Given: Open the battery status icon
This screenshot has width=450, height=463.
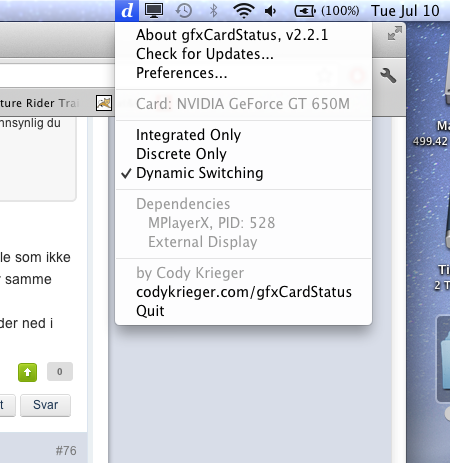Looking at the screenshot, I should [305, 11].
